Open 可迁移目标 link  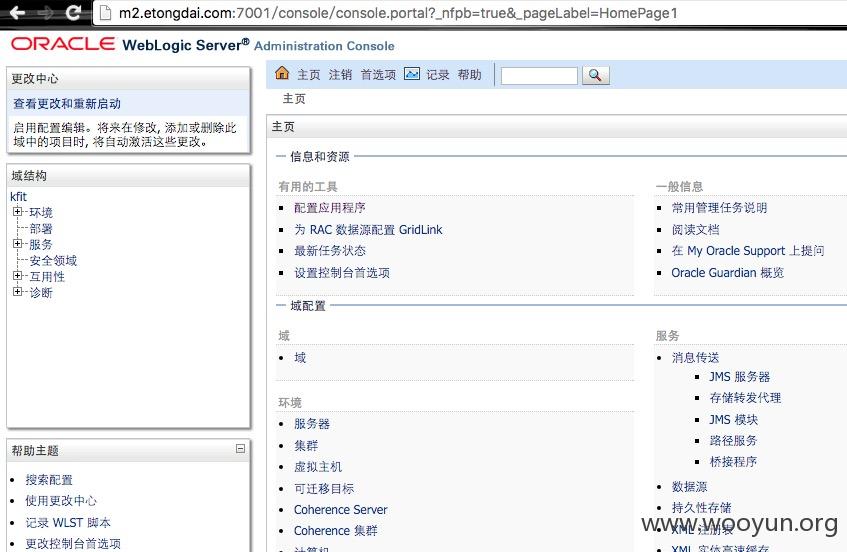point(324,489)
